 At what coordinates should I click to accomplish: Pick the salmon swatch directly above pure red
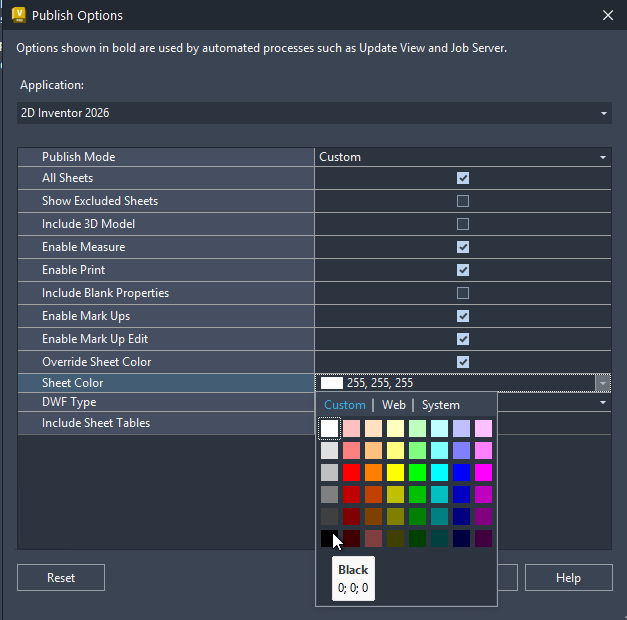click(x=351, y=450)
